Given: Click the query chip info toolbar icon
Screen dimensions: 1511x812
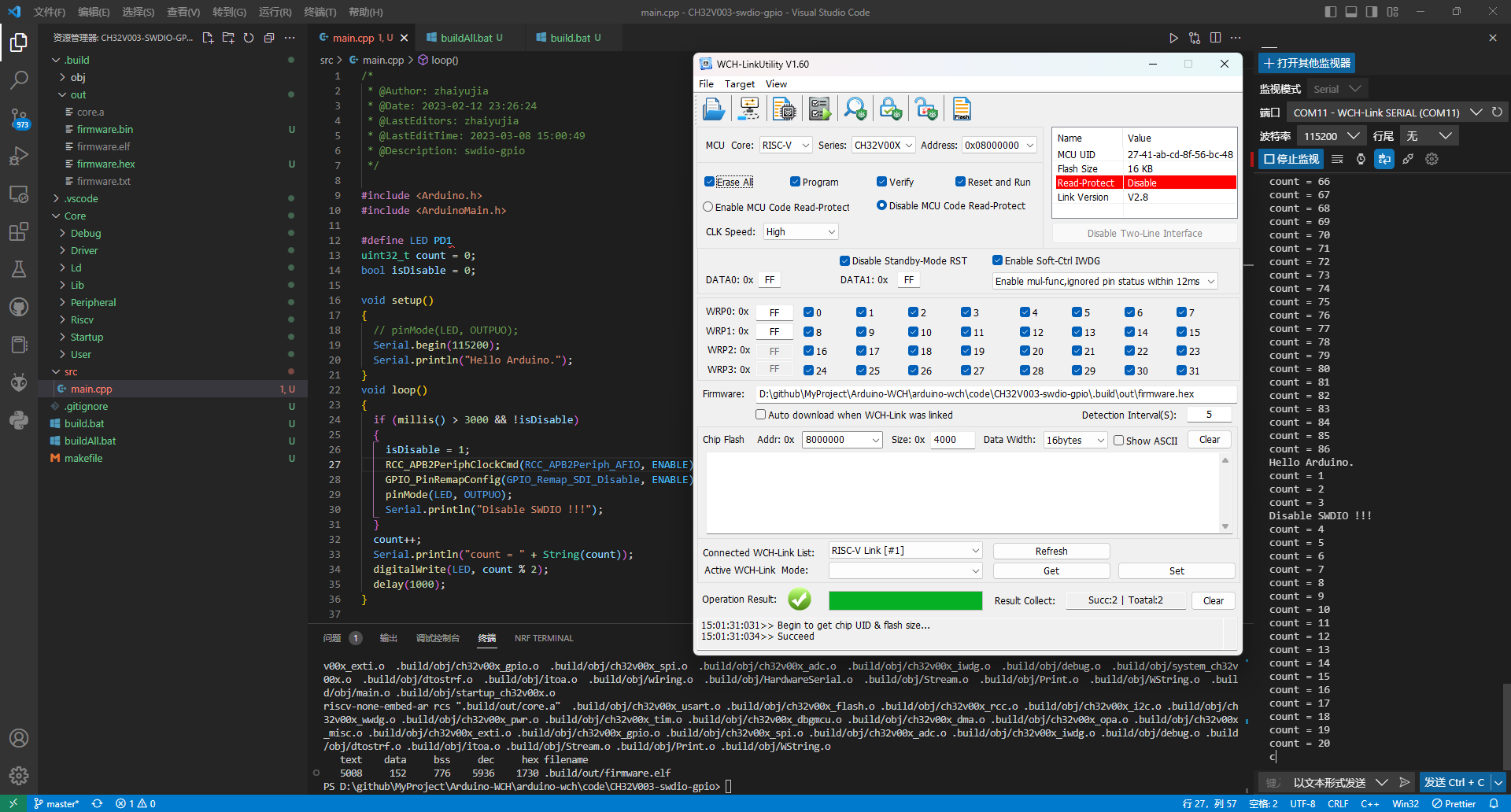Looking at the screenshot, I should pyautogui.click(x=784, y=109).
